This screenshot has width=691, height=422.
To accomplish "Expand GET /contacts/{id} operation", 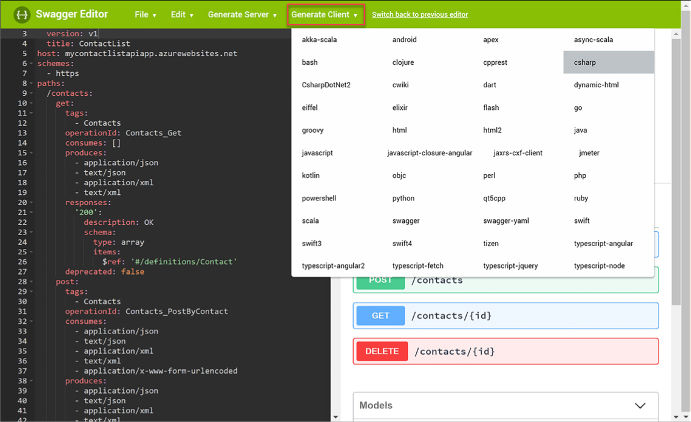I will [x=505, y=315].
